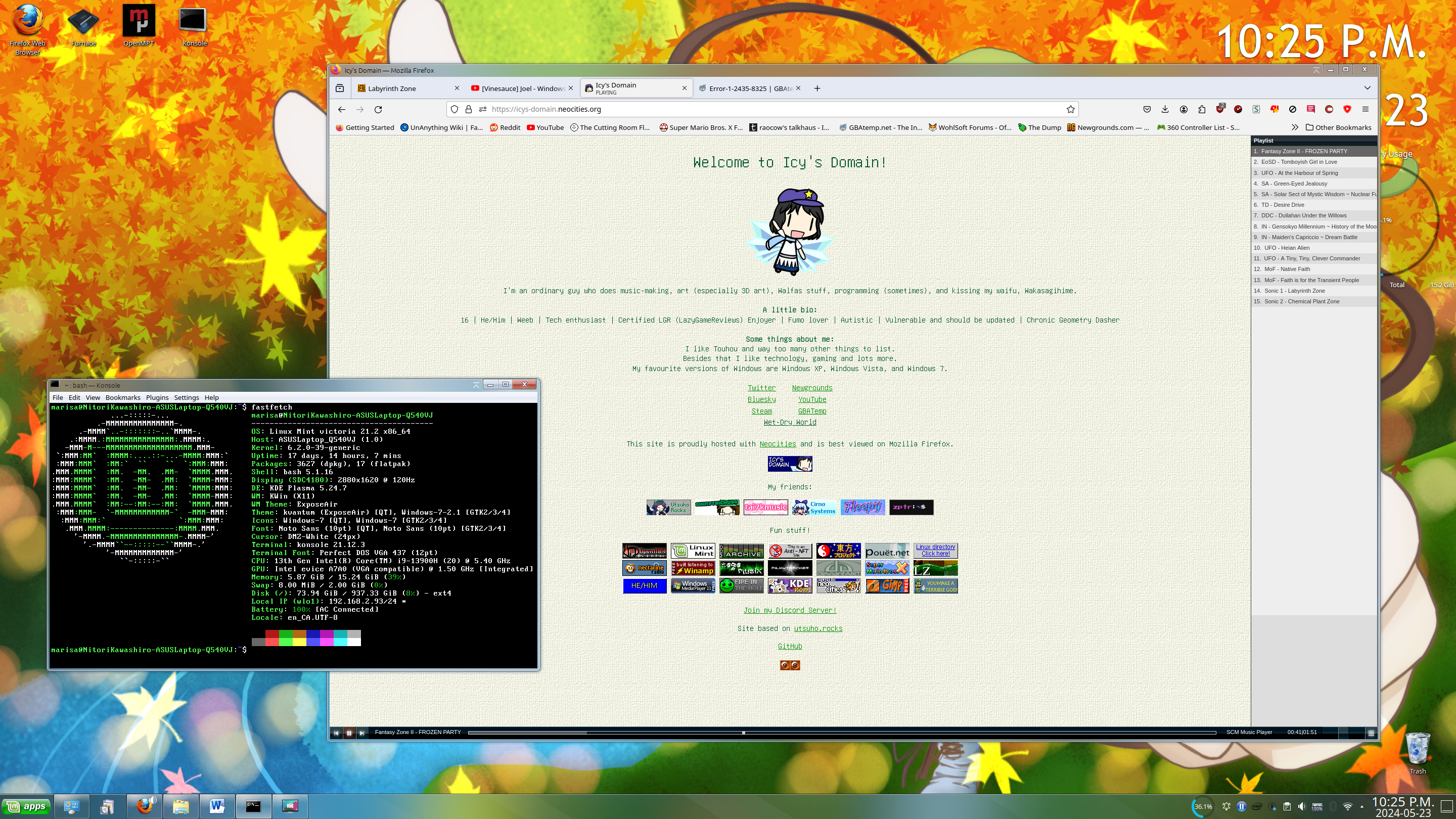
Task: Switch to the Error-1-2435-8325 GBAtemp tab
Action: tap(750, 88)
